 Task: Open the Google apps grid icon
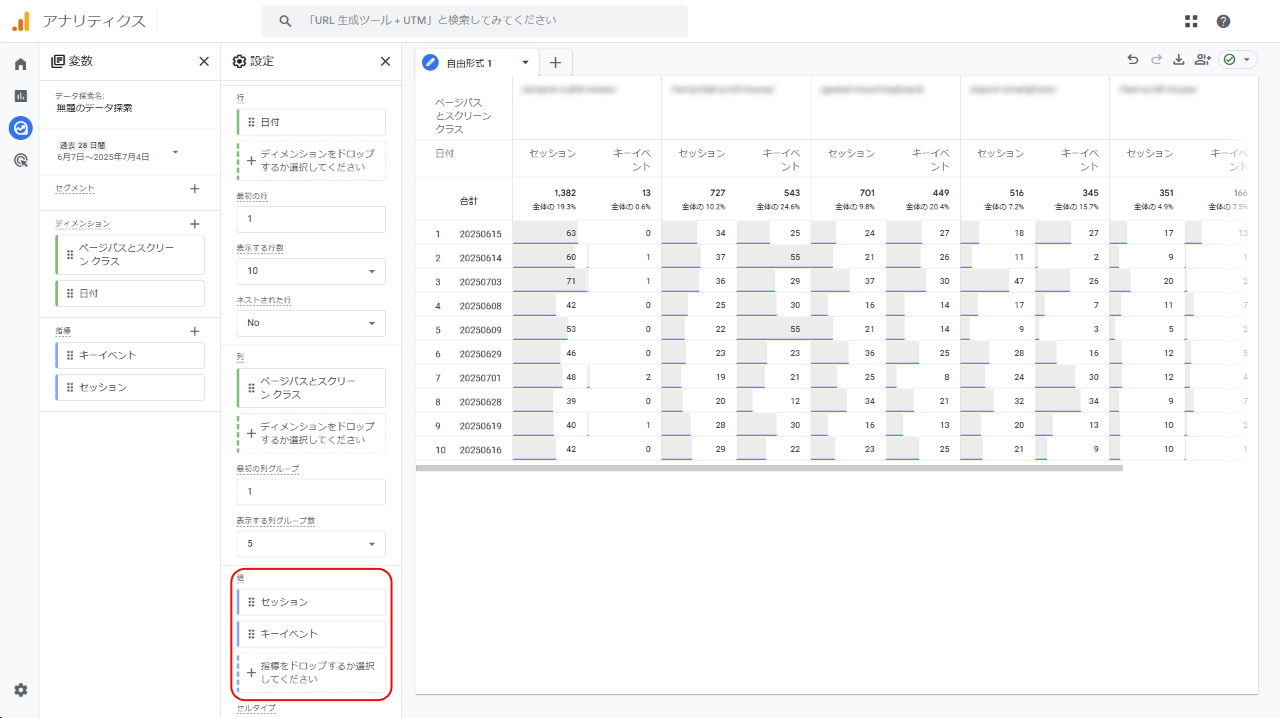(x=1191, y=21)
